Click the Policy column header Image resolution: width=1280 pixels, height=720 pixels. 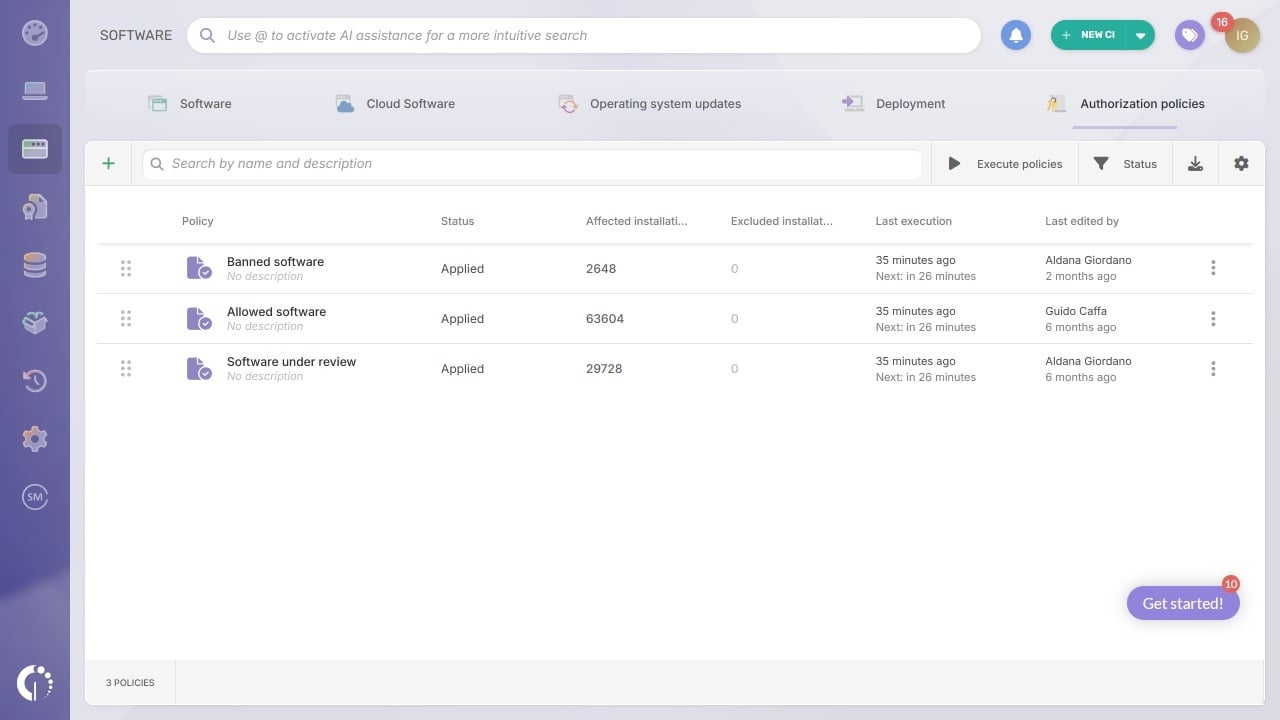pyautogui.click(x=198, y=221)
